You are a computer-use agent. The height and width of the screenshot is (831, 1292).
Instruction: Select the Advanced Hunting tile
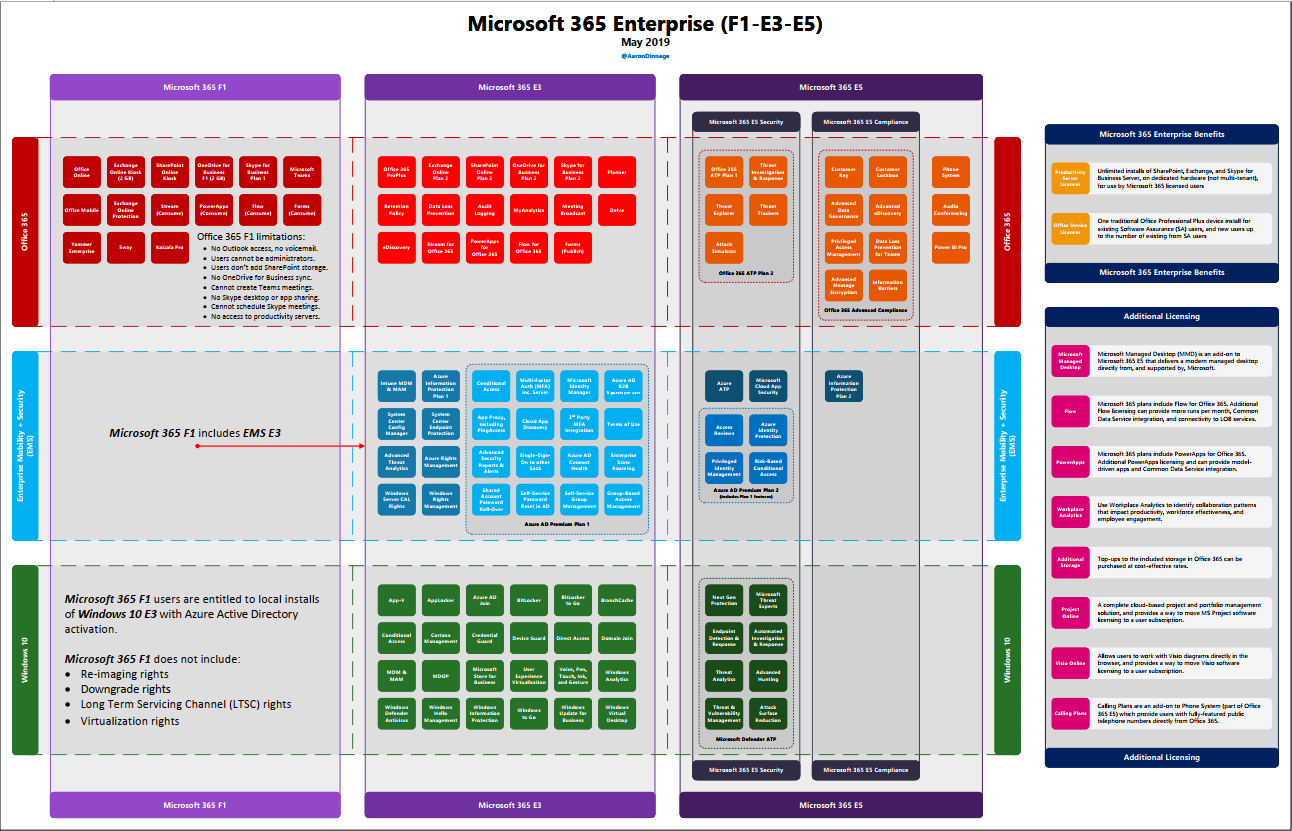click(768, 676)
